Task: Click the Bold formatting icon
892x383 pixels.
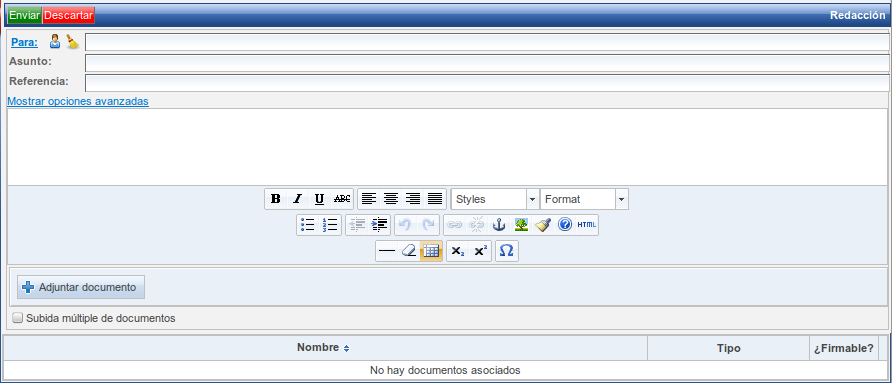Action: click(276, 199)
